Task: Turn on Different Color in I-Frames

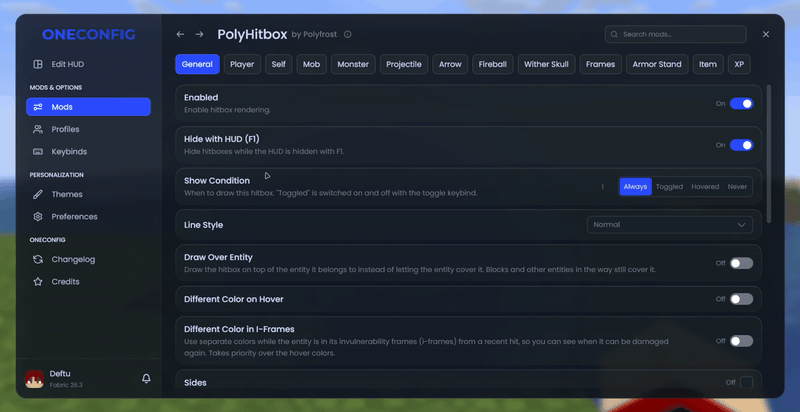Action: coord(741,341)
